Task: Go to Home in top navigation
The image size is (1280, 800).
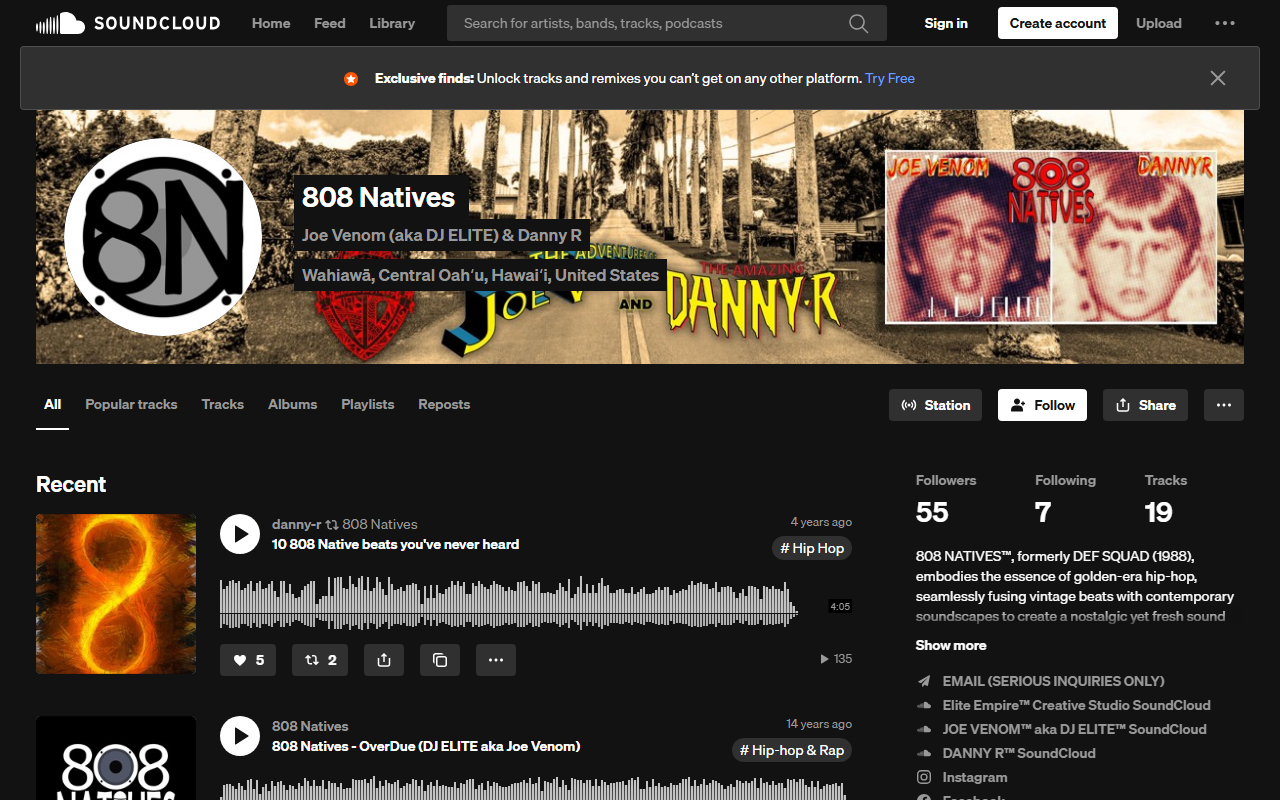Action: click(x=271, y=23)
